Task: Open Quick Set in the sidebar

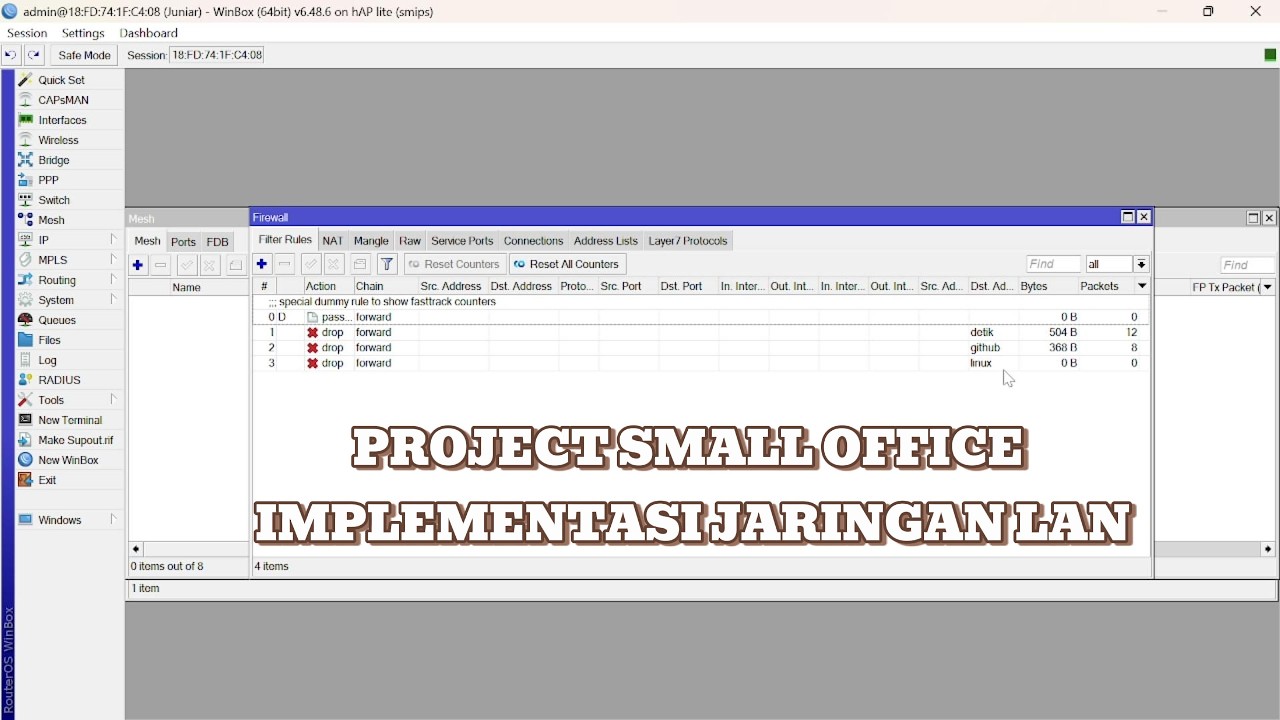Action: [61, 80]
